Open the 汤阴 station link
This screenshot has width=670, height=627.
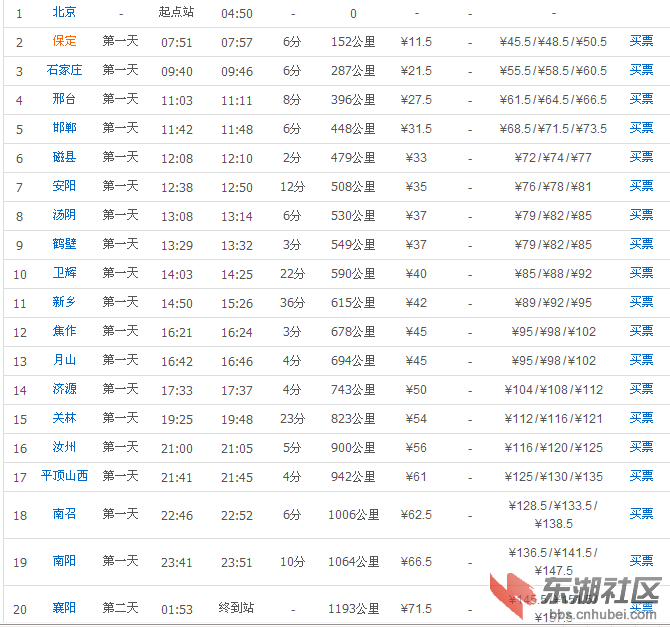[64, 215]
